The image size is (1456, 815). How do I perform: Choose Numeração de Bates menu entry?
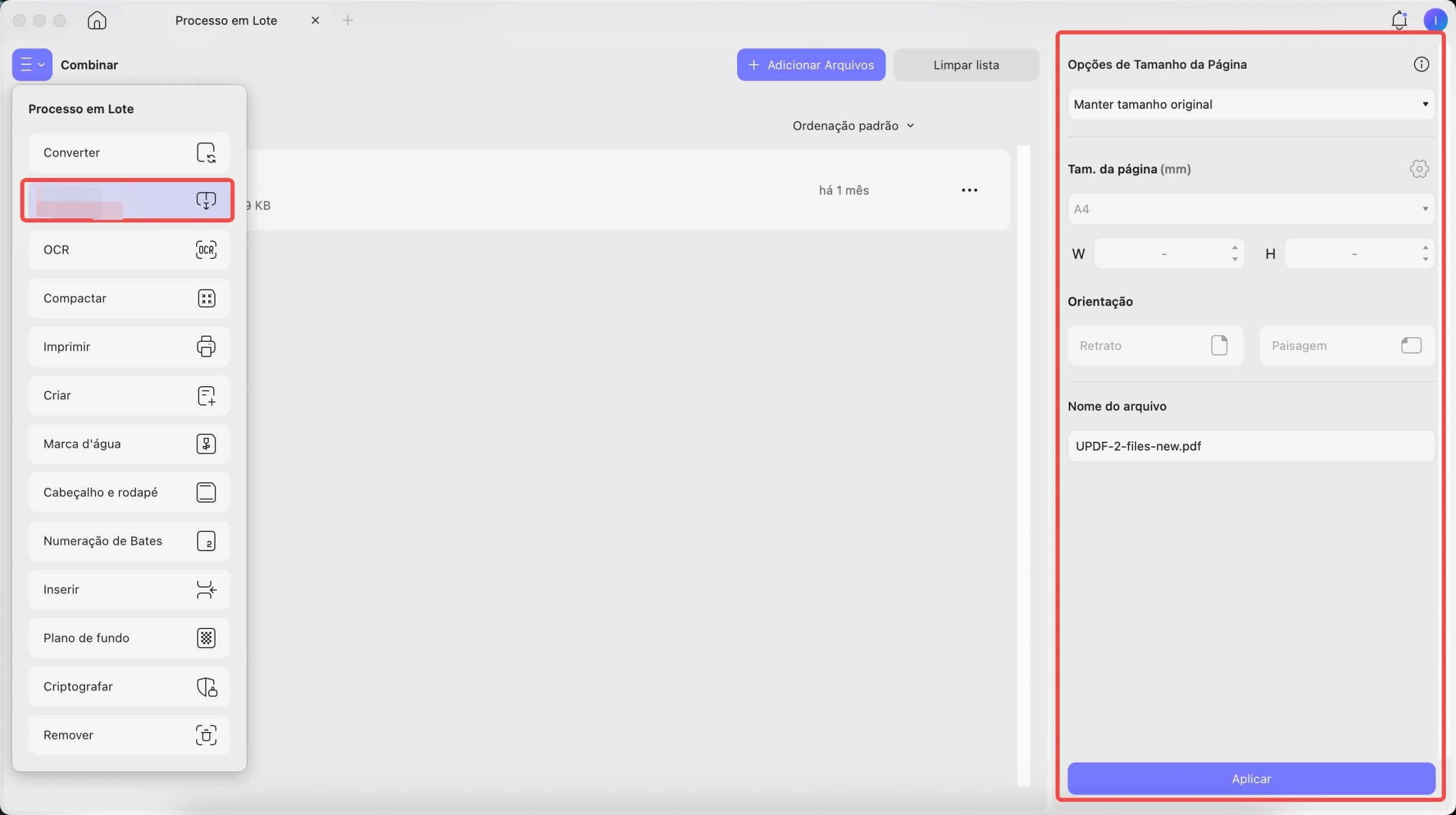tap(129, 541)
